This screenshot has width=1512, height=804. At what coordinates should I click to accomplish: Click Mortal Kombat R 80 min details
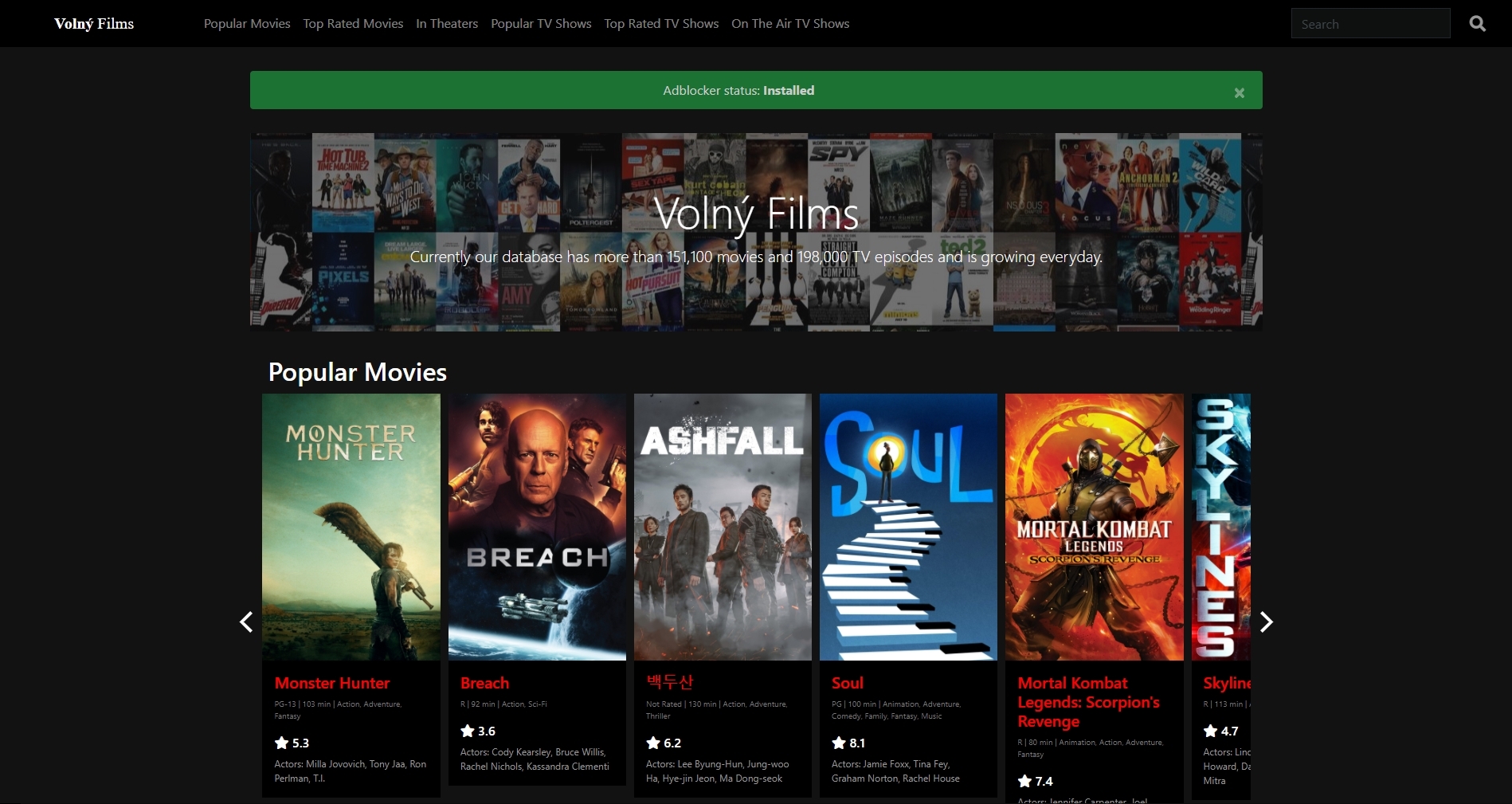click(x=1091, y=748)
